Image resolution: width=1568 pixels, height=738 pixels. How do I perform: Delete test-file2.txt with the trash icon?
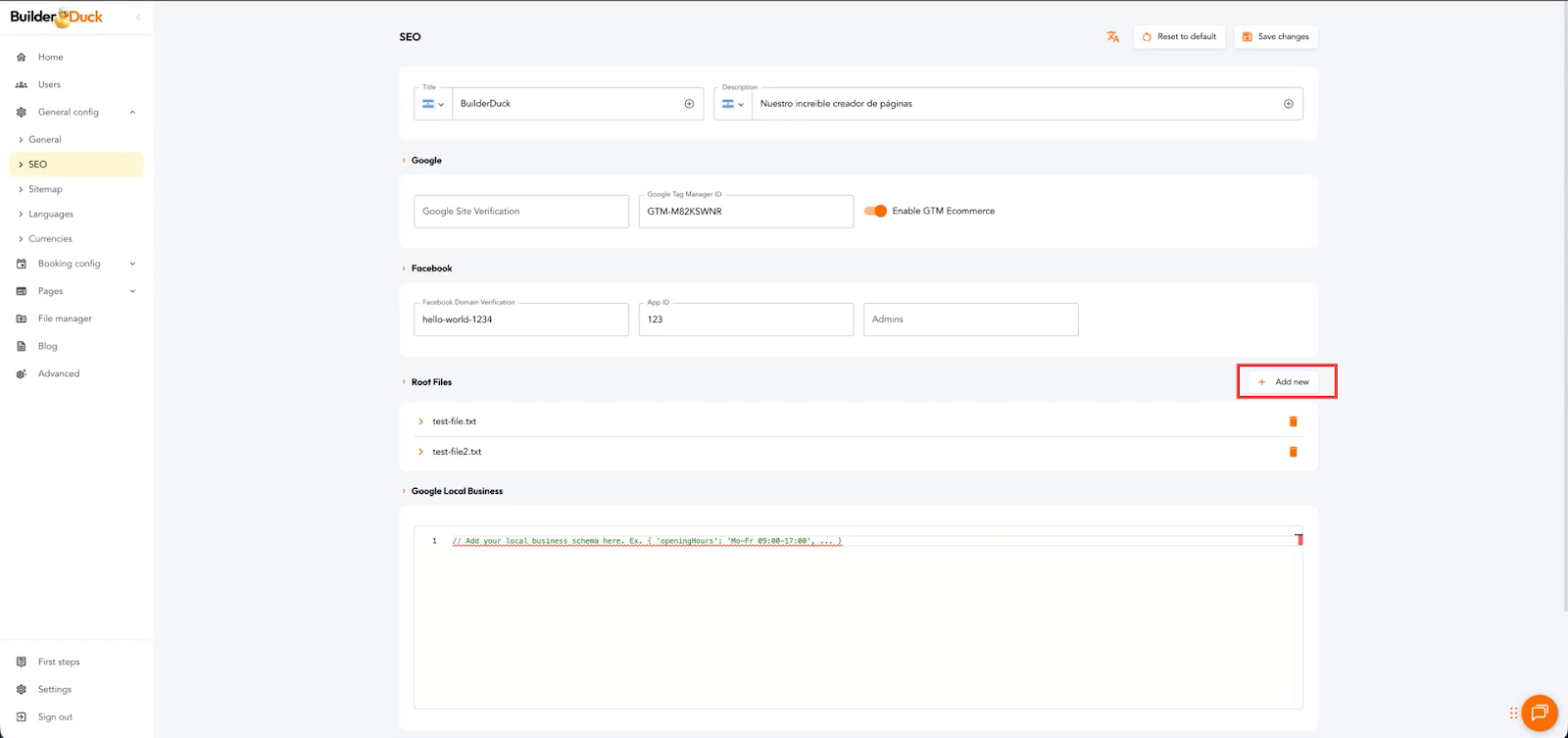(1293, 452)
